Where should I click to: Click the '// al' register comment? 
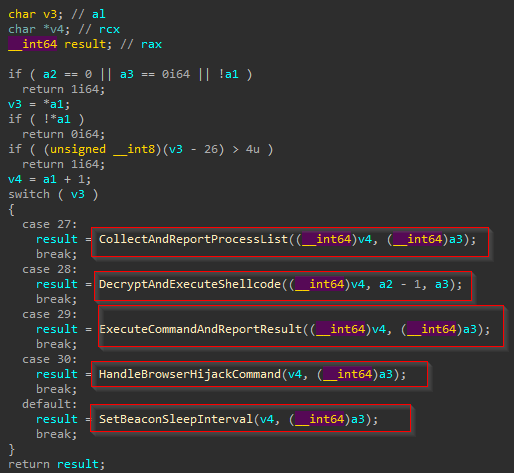pos(88,14)
